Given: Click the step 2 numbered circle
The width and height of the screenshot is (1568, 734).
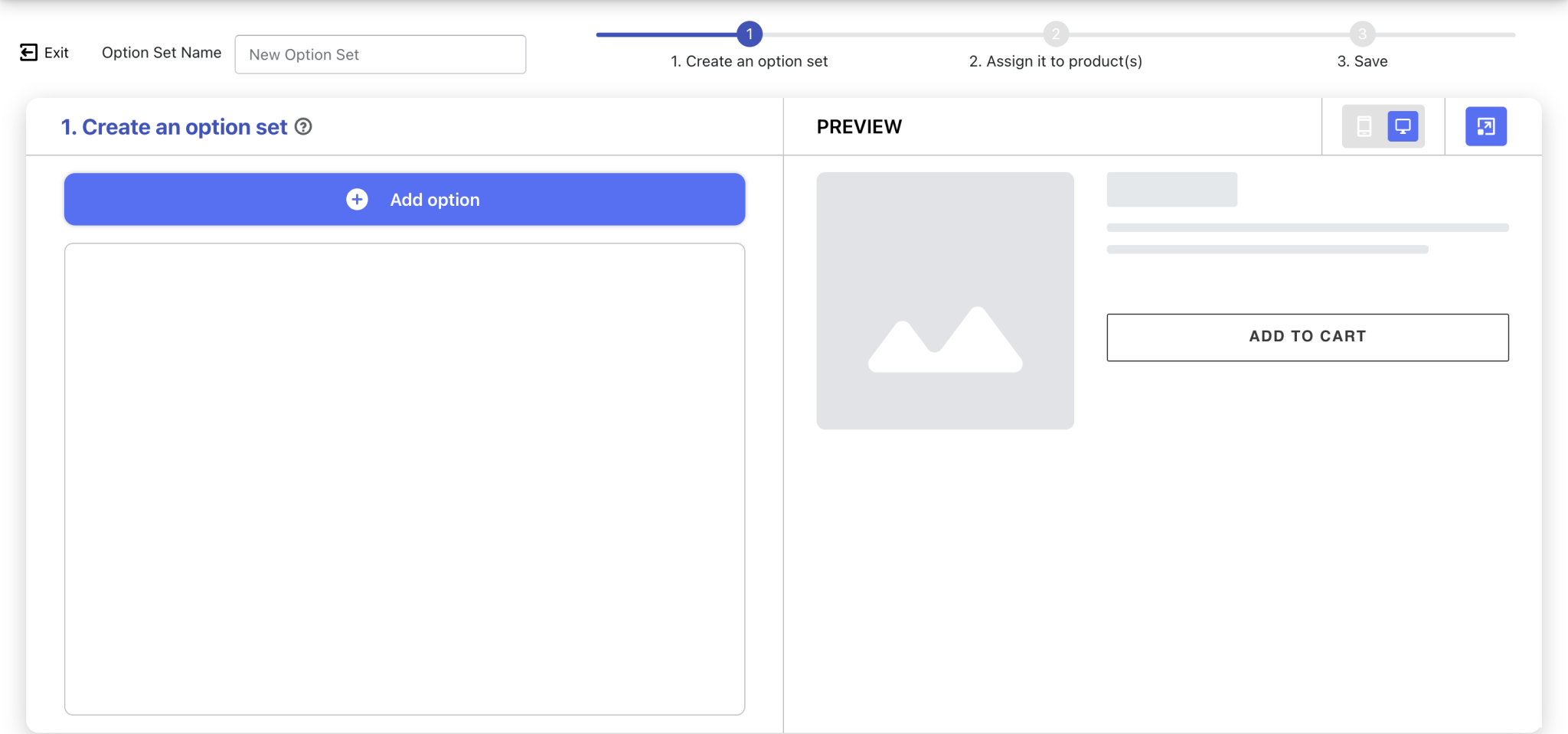Looking at the screenshot, I should pyautogui.click(x=1057, y=34).
